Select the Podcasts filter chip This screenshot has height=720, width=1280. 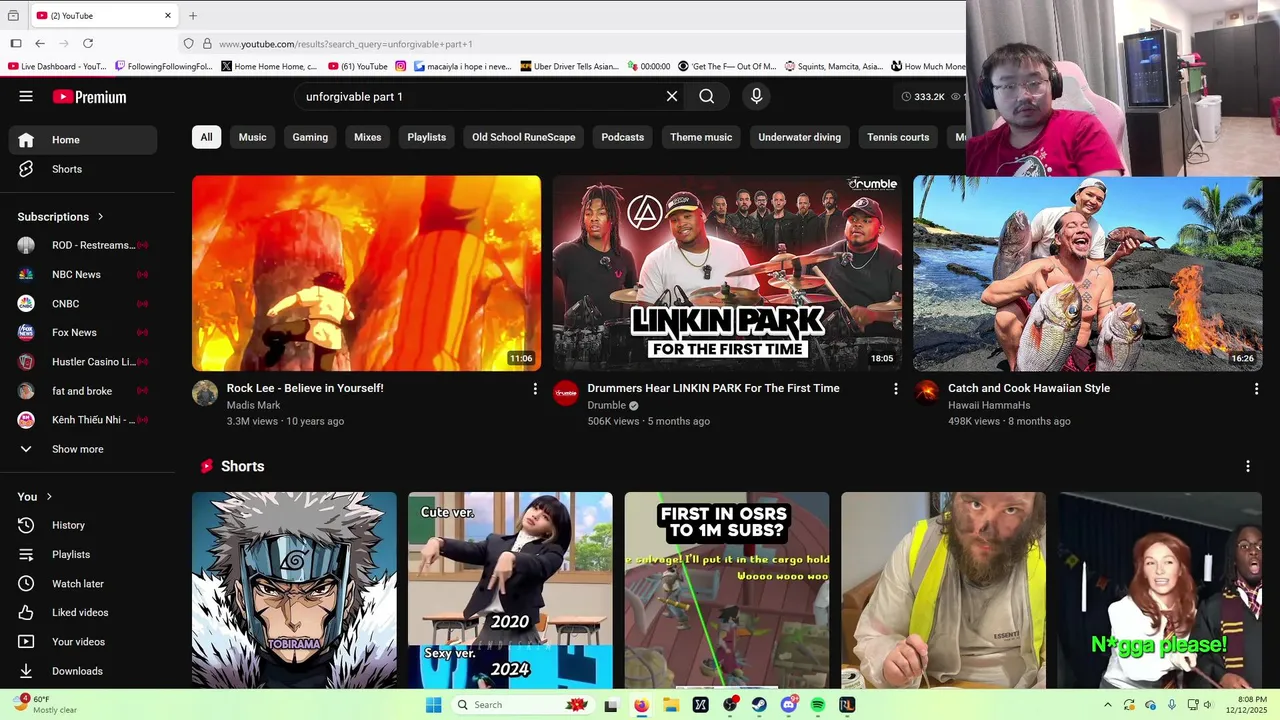(x=623, y=137)
